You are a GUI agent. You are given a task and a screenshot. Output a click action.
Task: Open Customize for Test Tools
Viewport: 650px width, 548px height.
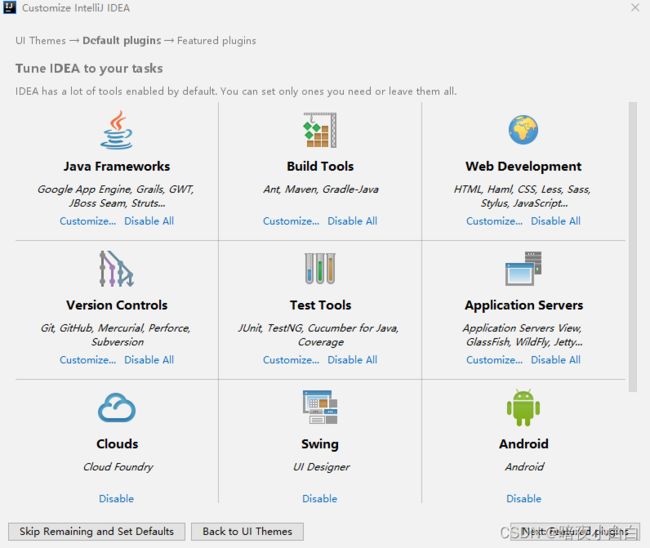(291, 360)
